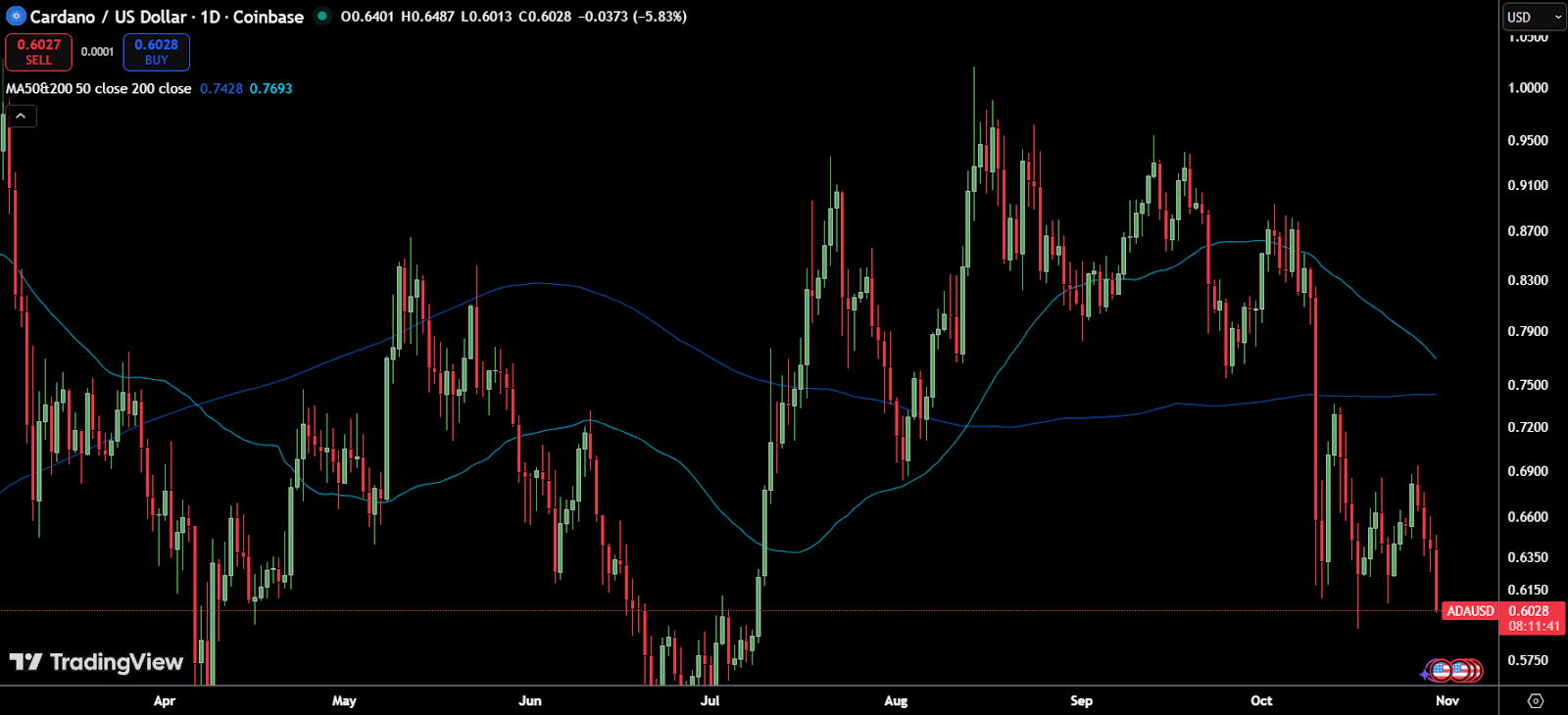Open chart settings hexagon gear icon
1568x715 pixels.
[1535, 700]
